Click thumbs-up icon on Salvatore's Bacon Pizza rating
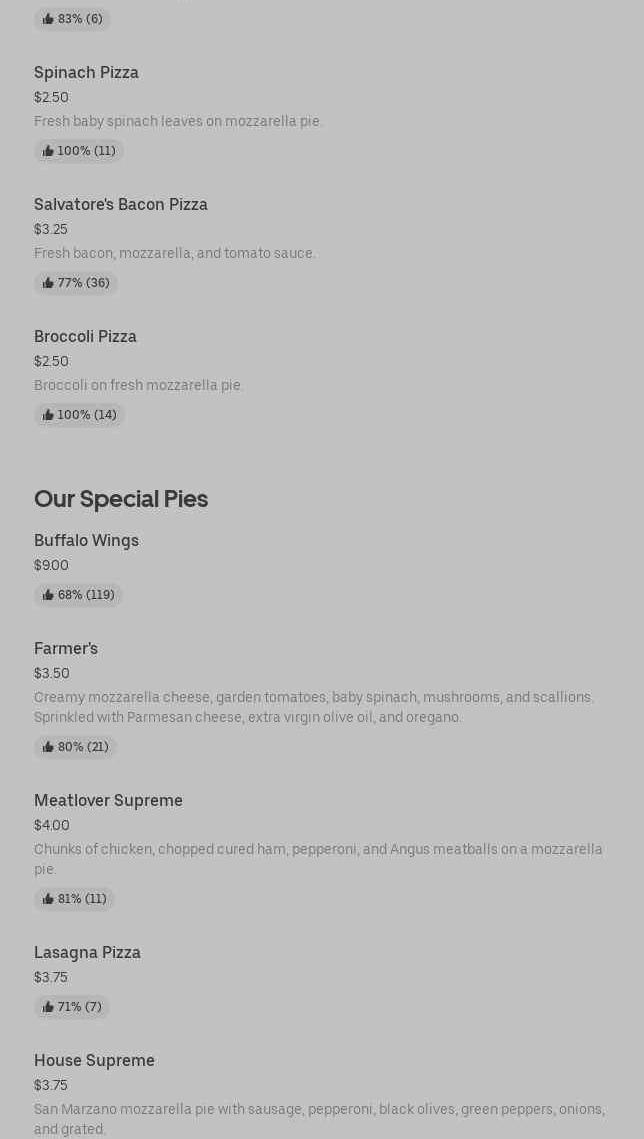This screenshot has height=1139, width=644. (x=48, y=283)
